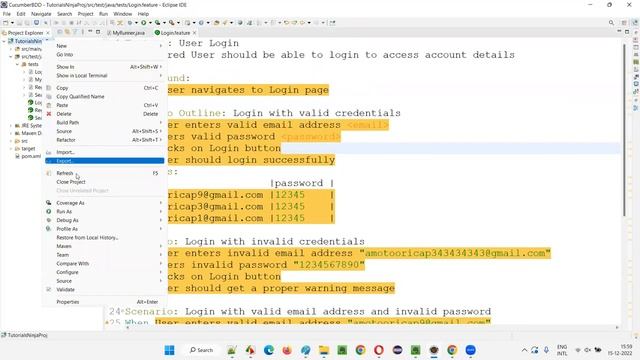This screenshot has width=640, height=360.
Task: Open Firefox from taskbar
Action: pos(287,350)
